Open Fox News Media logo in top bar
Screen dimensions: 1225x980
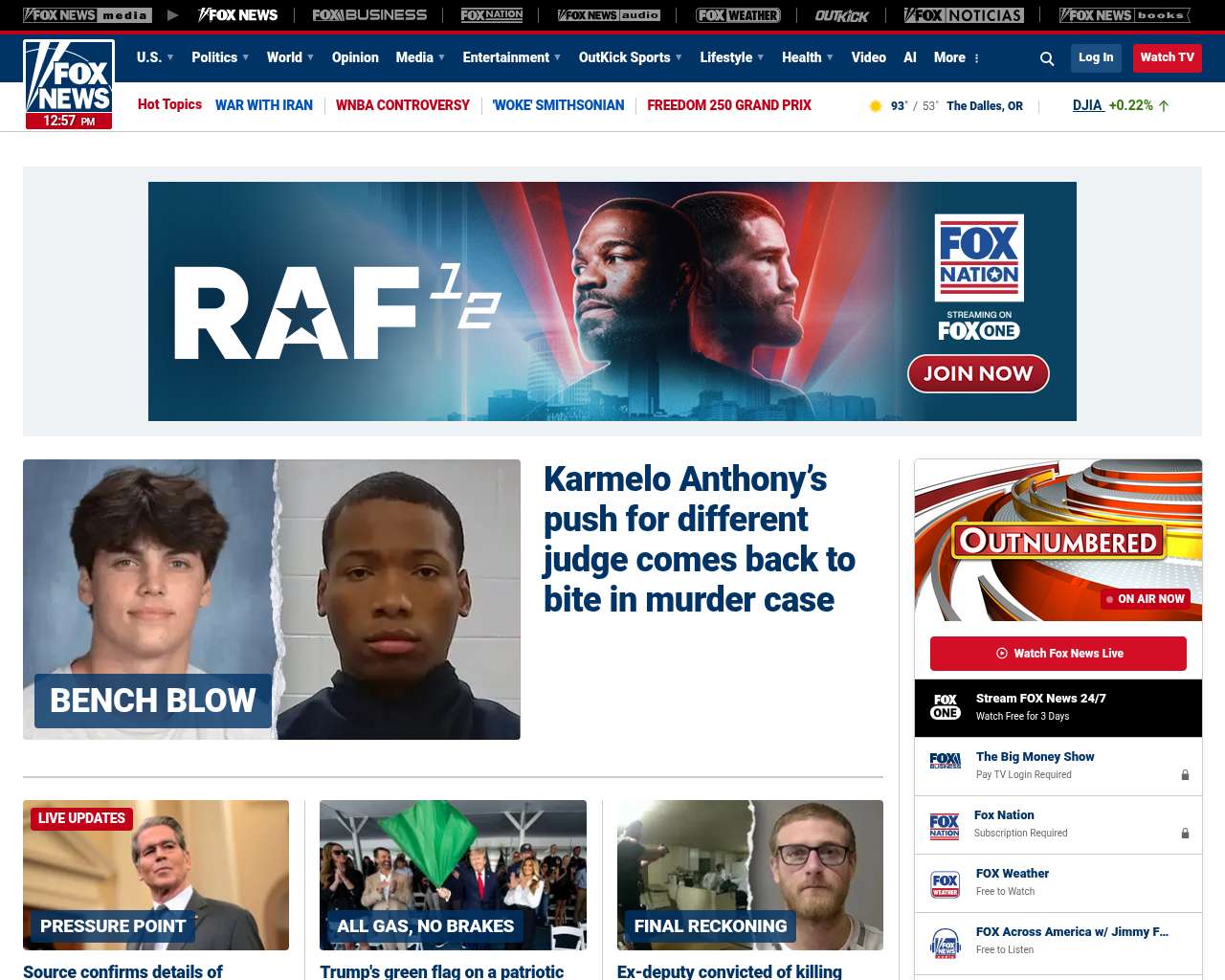[87, 15]
